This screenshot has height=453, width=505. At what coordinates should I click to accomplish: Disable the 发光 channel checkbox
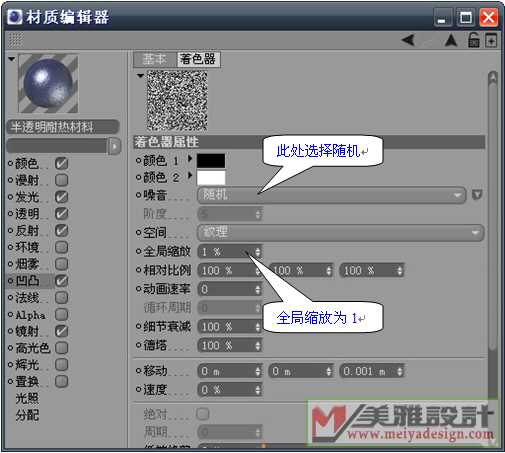(x=62, y=197)
